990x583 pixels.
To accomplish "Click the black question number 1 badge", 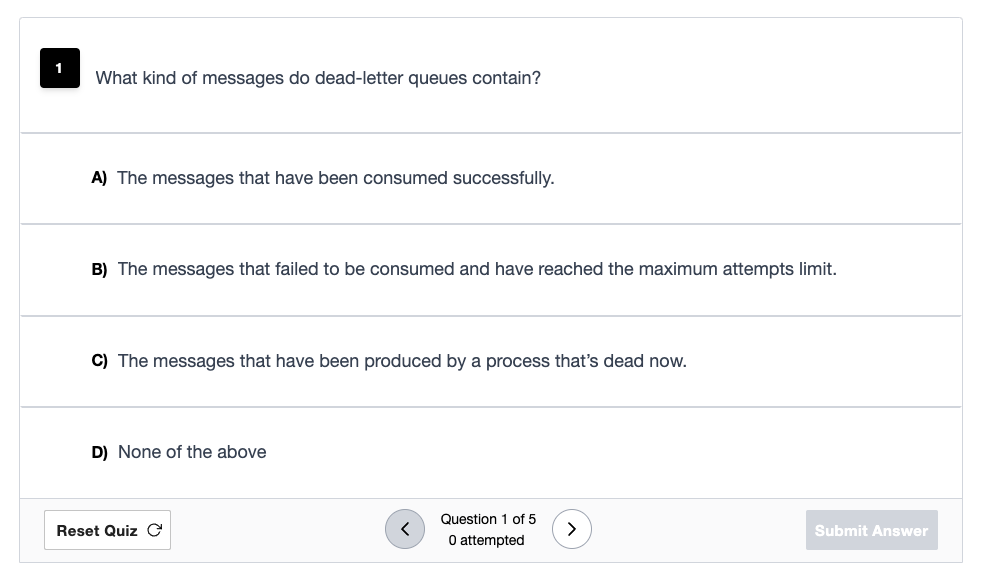I will 60,68.
